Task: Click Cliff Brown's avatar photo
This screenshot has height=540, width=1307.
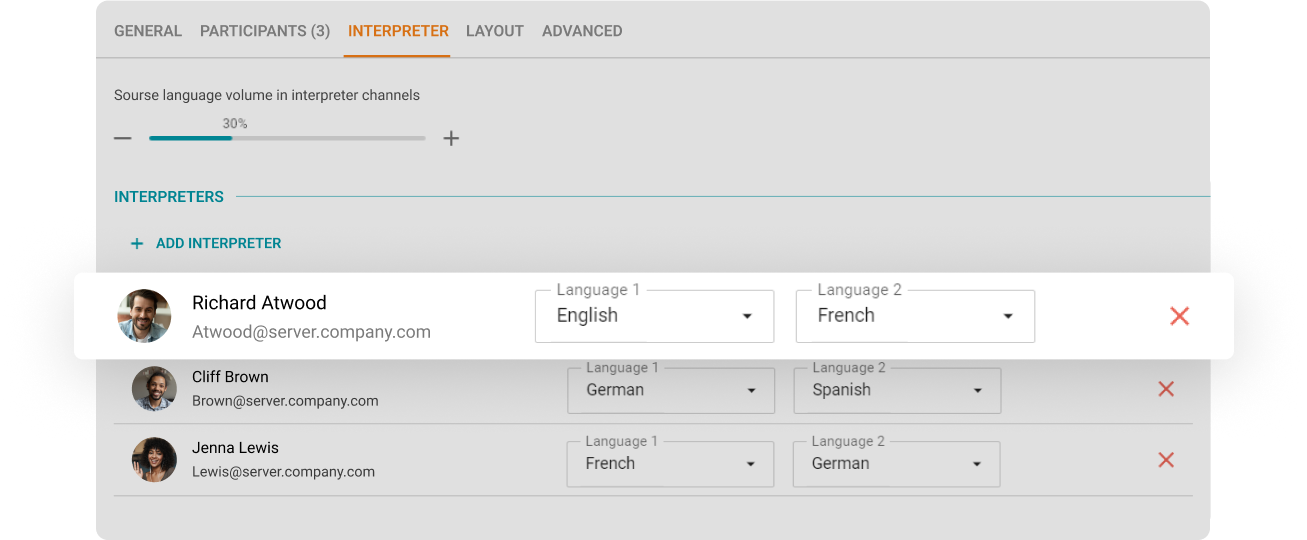Action: click(x=154, y=388)
